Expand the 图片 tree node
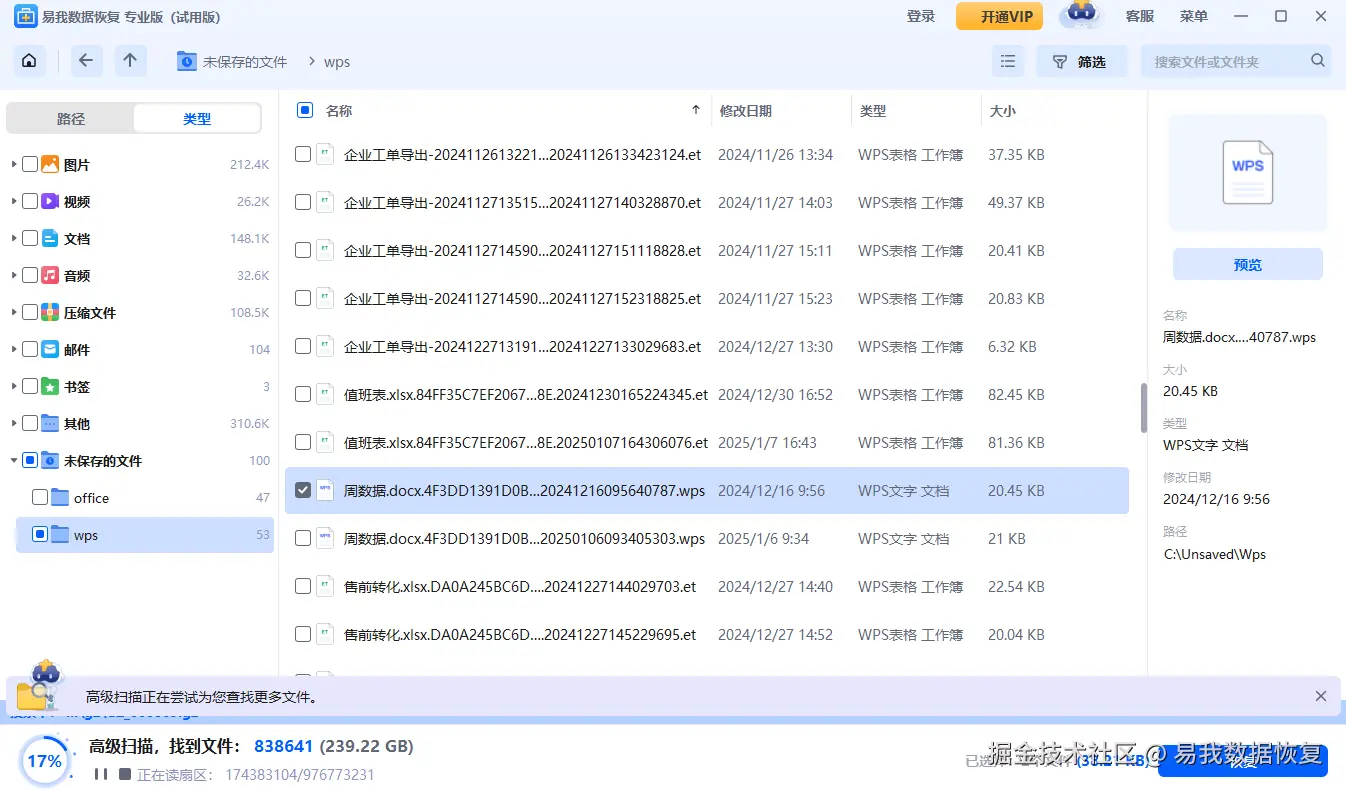 14,164
